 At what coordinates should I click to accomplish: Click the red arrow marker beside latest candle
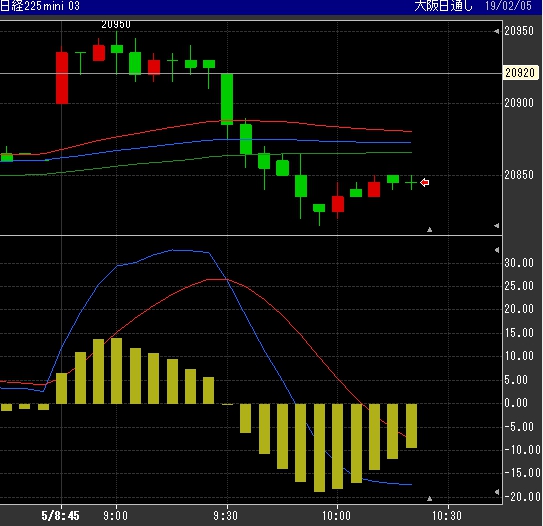(x=425, y=182)
